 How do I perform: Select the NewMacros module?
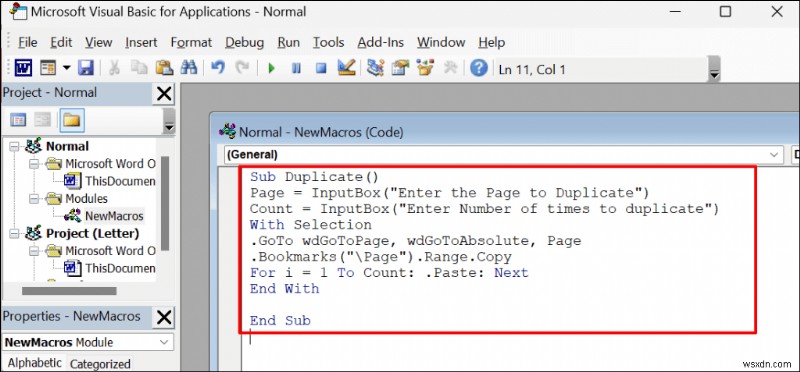coord(114,216)
